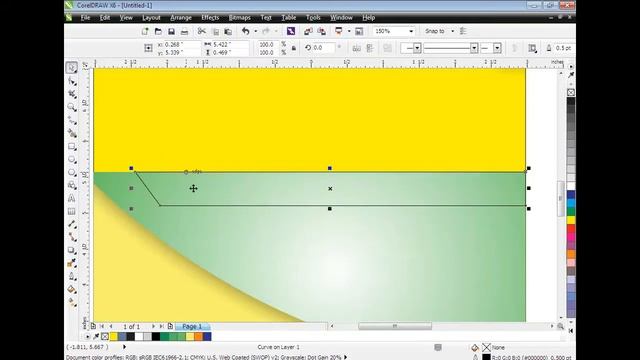
Task: Choose the dark blue document palette swatch
Action: (207, 337)
